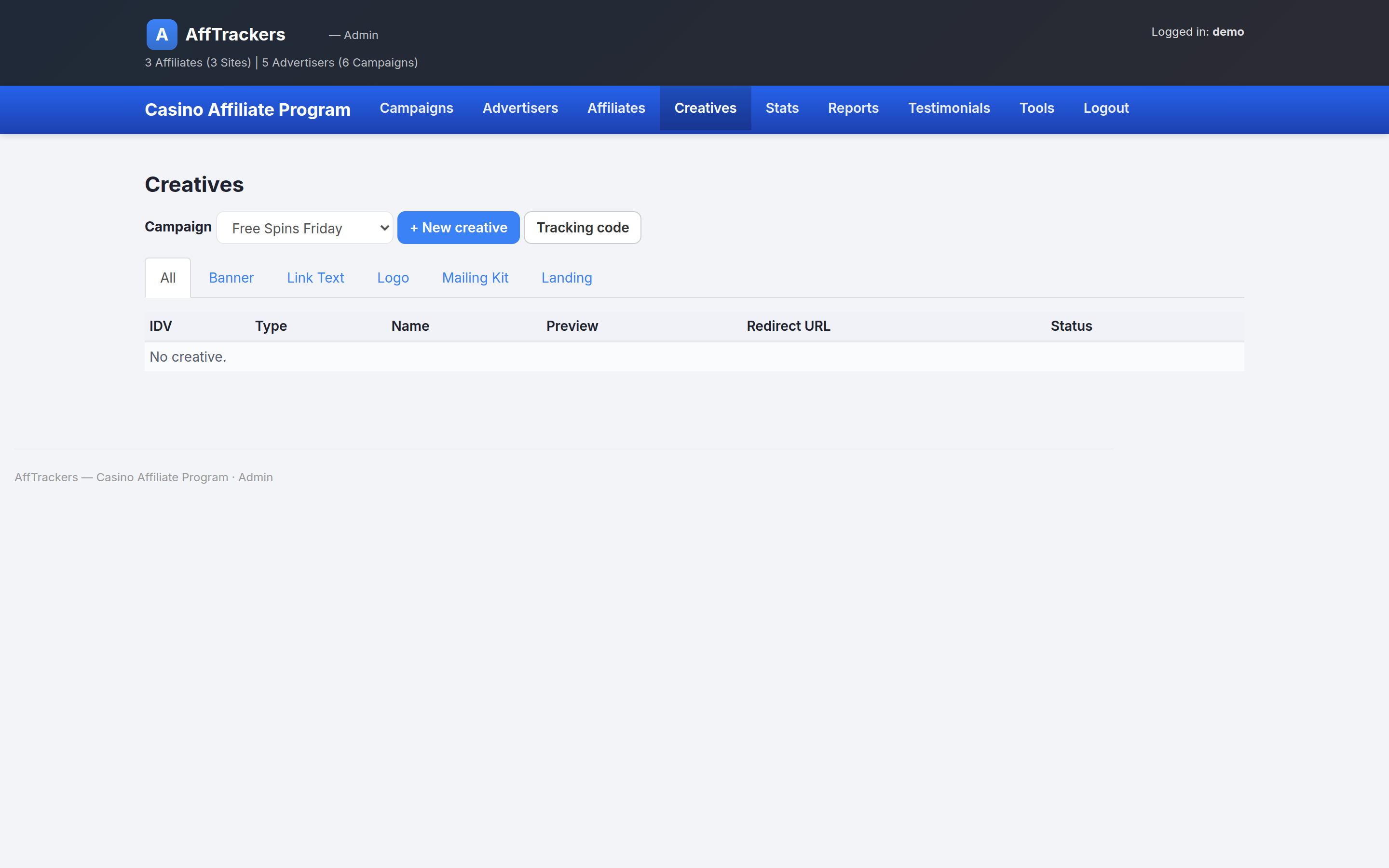Select the All tab

(x=168, y=278)
